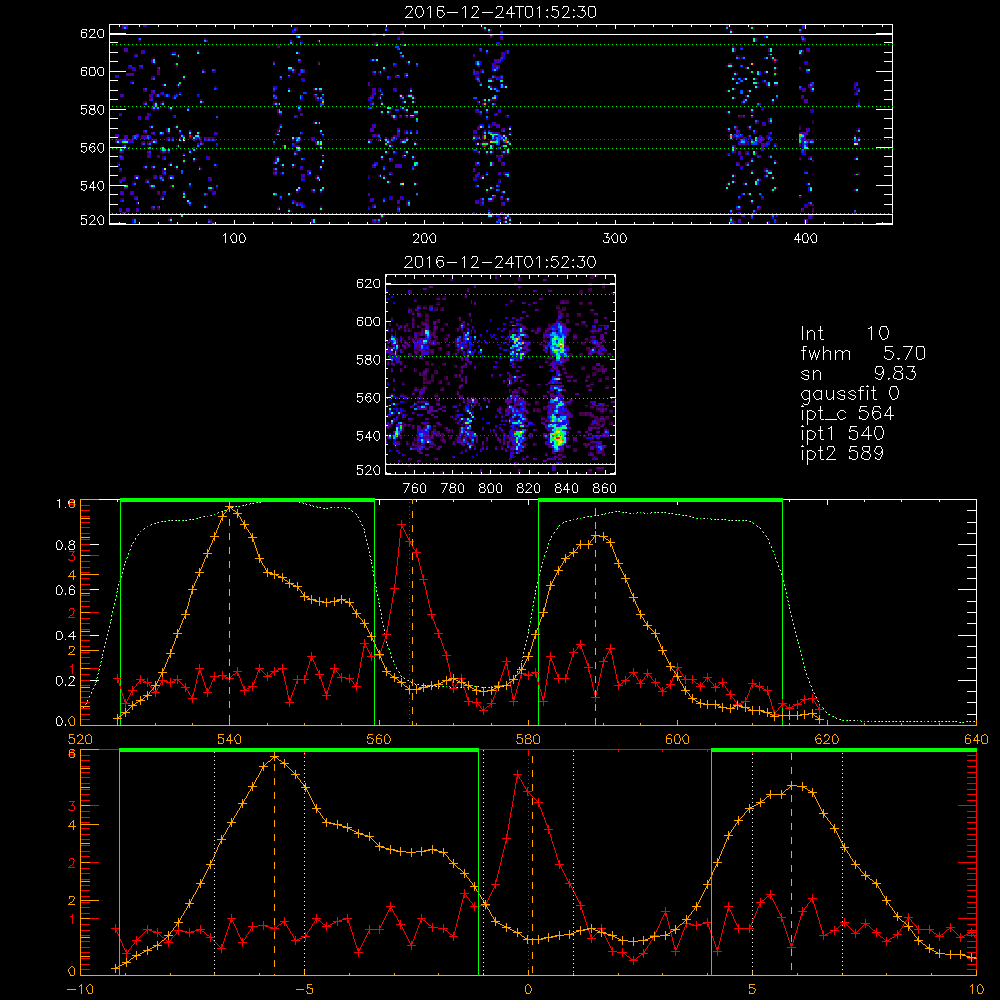The width and height of the screenshot is (1000, 1000).
Task: Click x-axis label -5 on bottom plot
Action: point(304,990)
